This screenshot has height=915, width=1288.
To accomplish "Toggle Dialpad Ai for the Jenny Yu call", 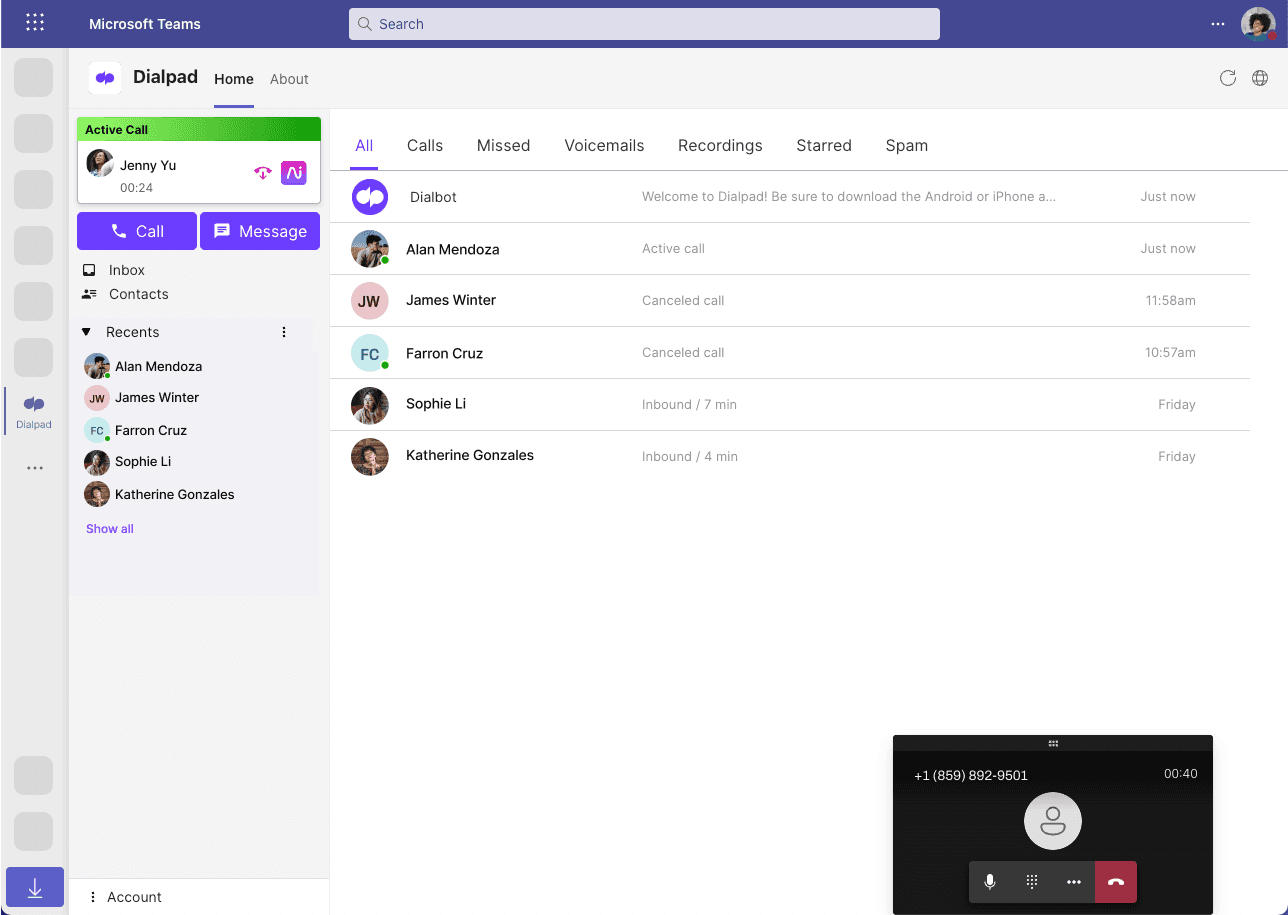I will click(293, 172).
